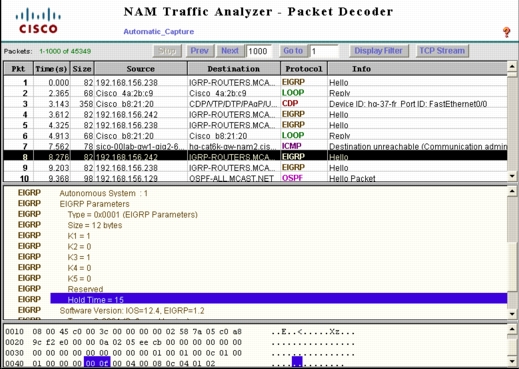
Task: Select packet 4 from 192.168.156.242
Action: click(256, 114)
